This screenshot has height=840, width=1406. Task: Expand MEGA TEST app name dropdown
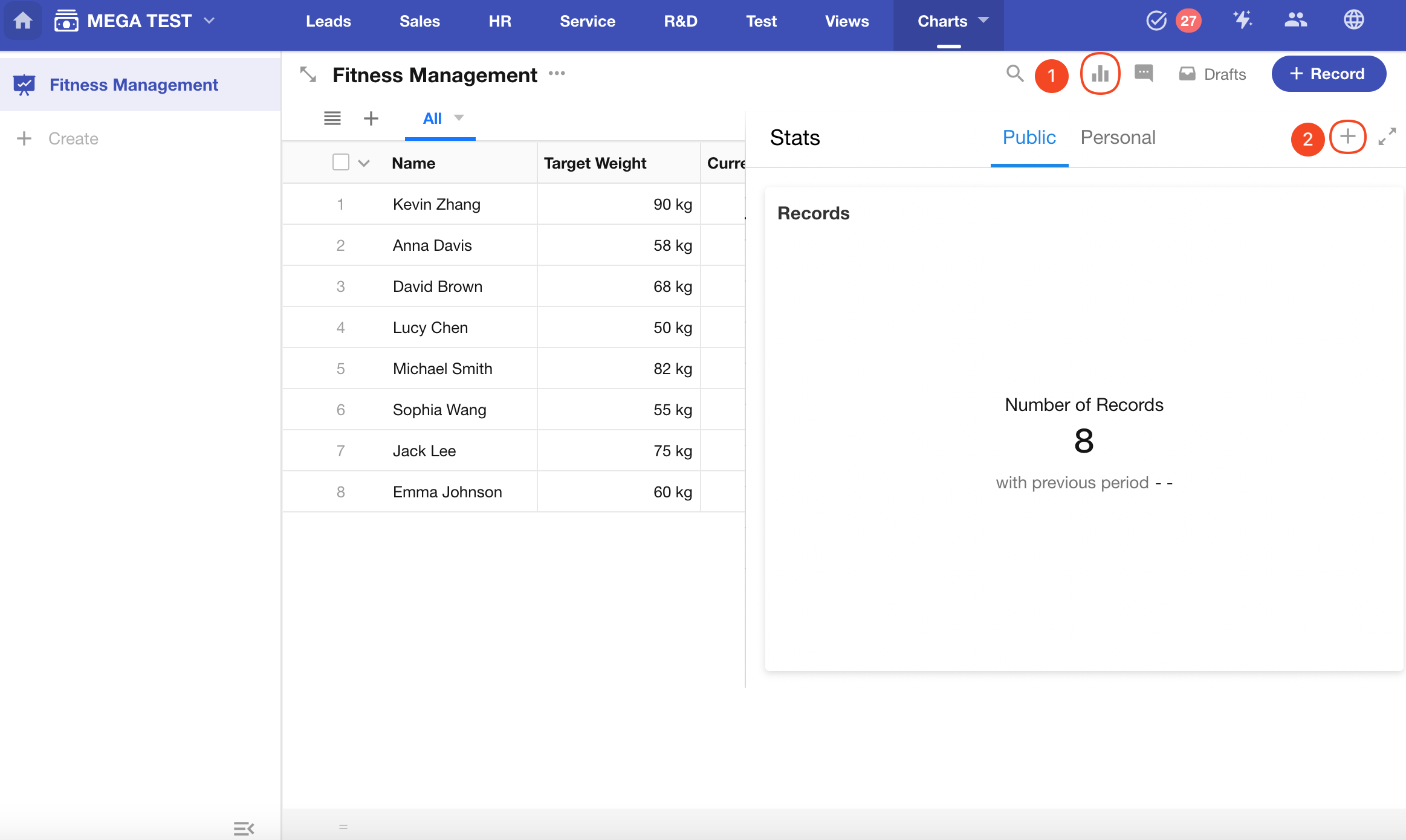[209, 21]
